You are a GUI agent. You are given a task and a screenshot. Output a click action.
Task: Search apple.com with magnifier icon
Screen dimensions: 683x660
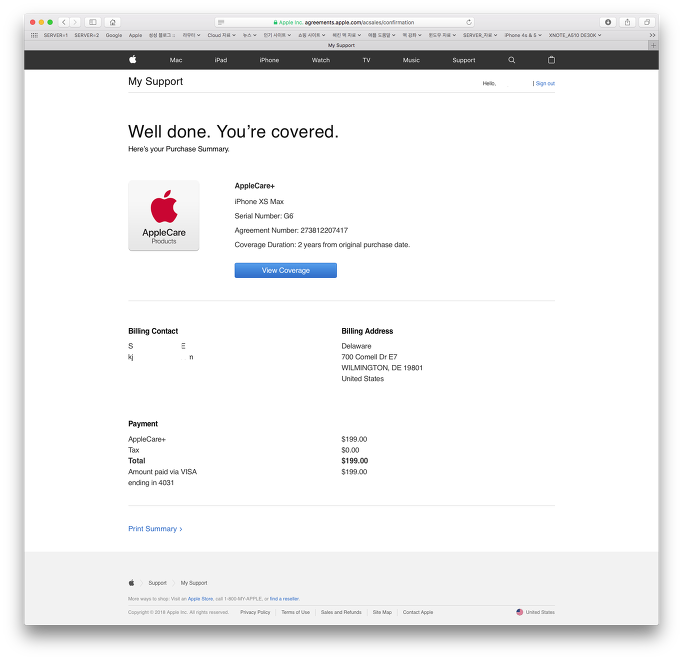511,60
